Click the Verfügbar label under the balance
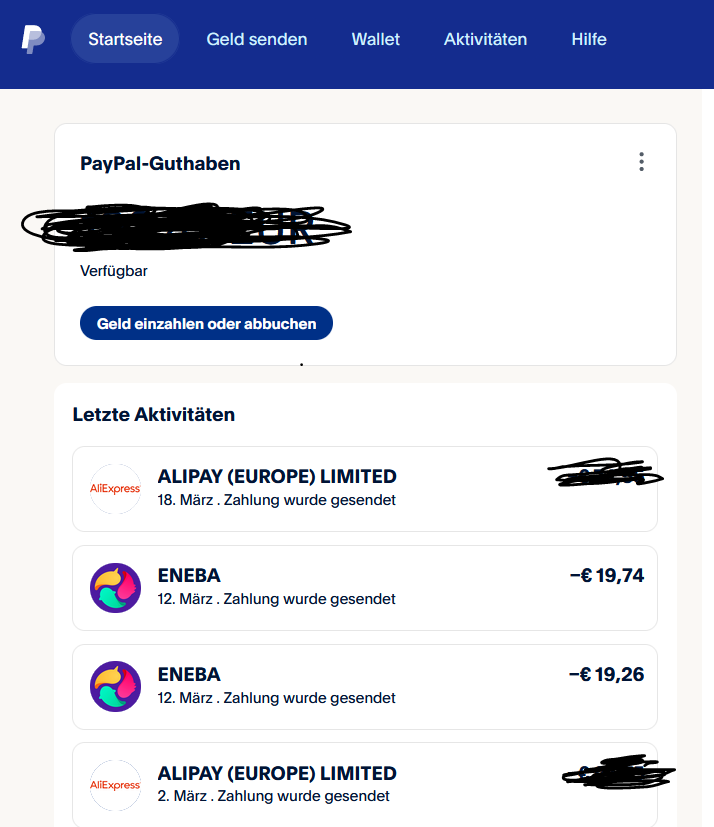 114,271
